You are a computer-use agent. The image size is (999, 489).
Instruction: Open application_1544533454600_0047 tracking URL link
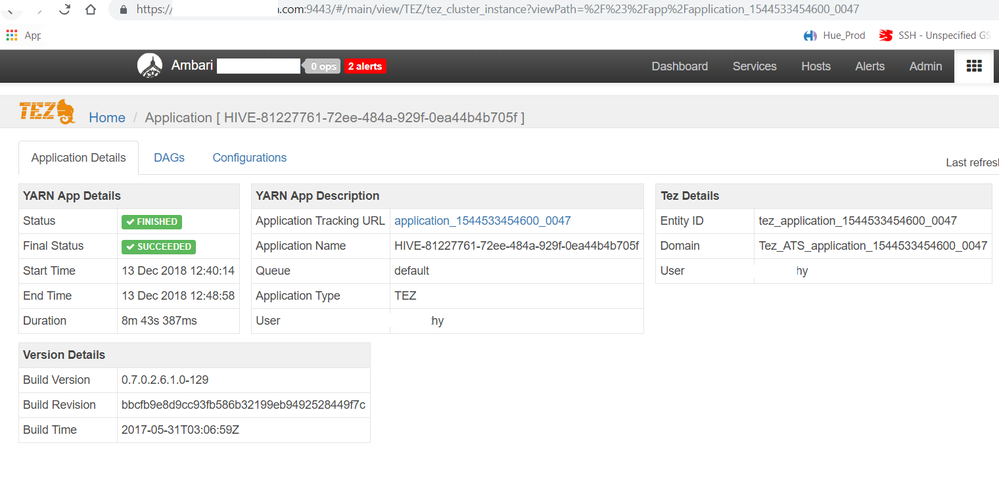pos(482,221)
